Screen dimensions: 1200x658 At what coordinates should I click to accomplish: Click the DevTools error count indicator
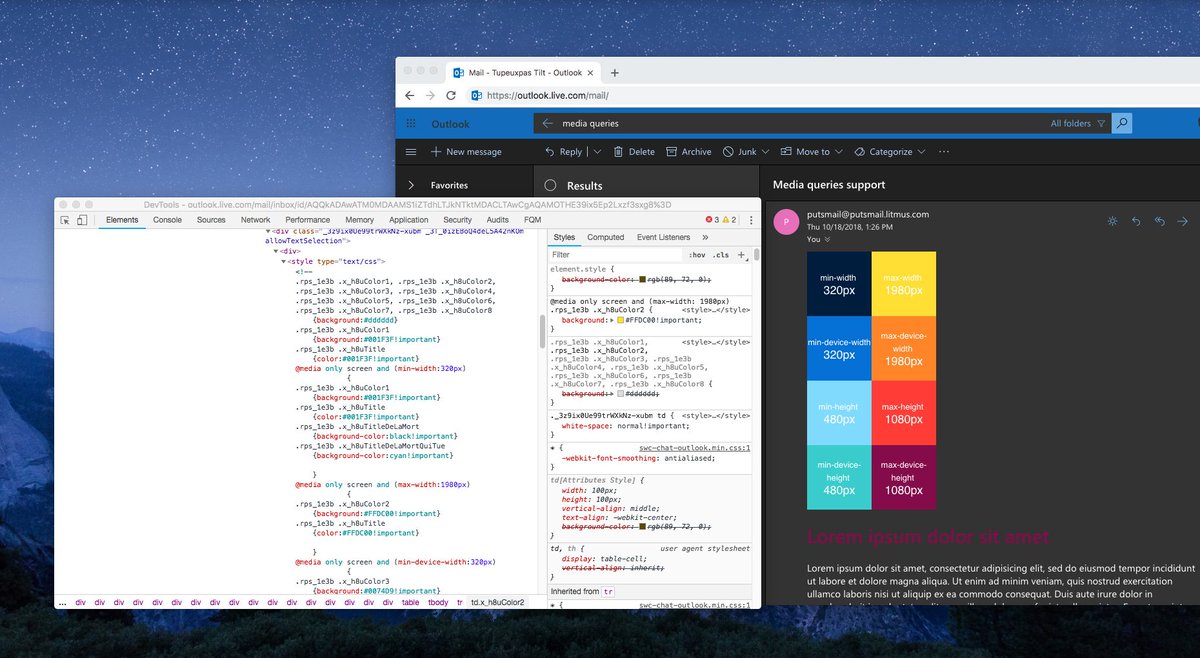[x=714, y=220]
